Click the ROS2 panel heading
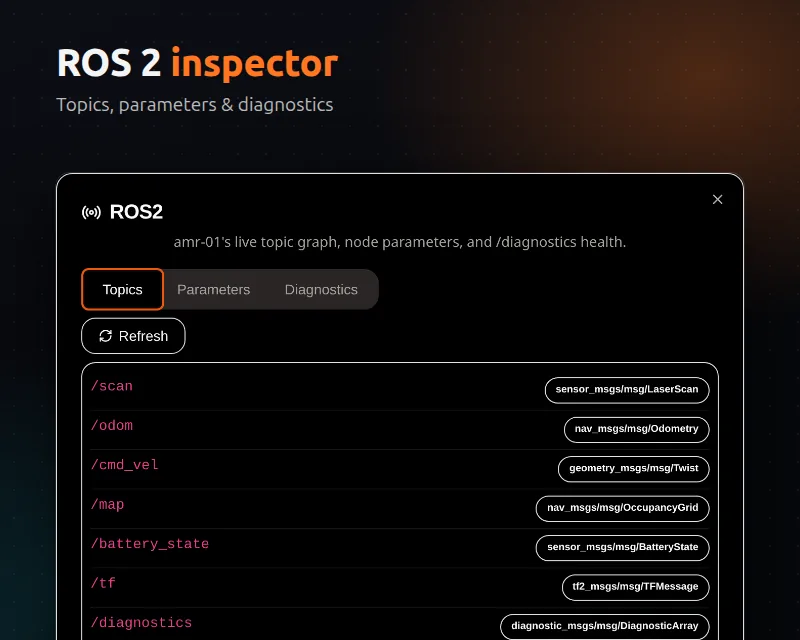This screenshot has height=640, width=800. (x=136, y=212)
